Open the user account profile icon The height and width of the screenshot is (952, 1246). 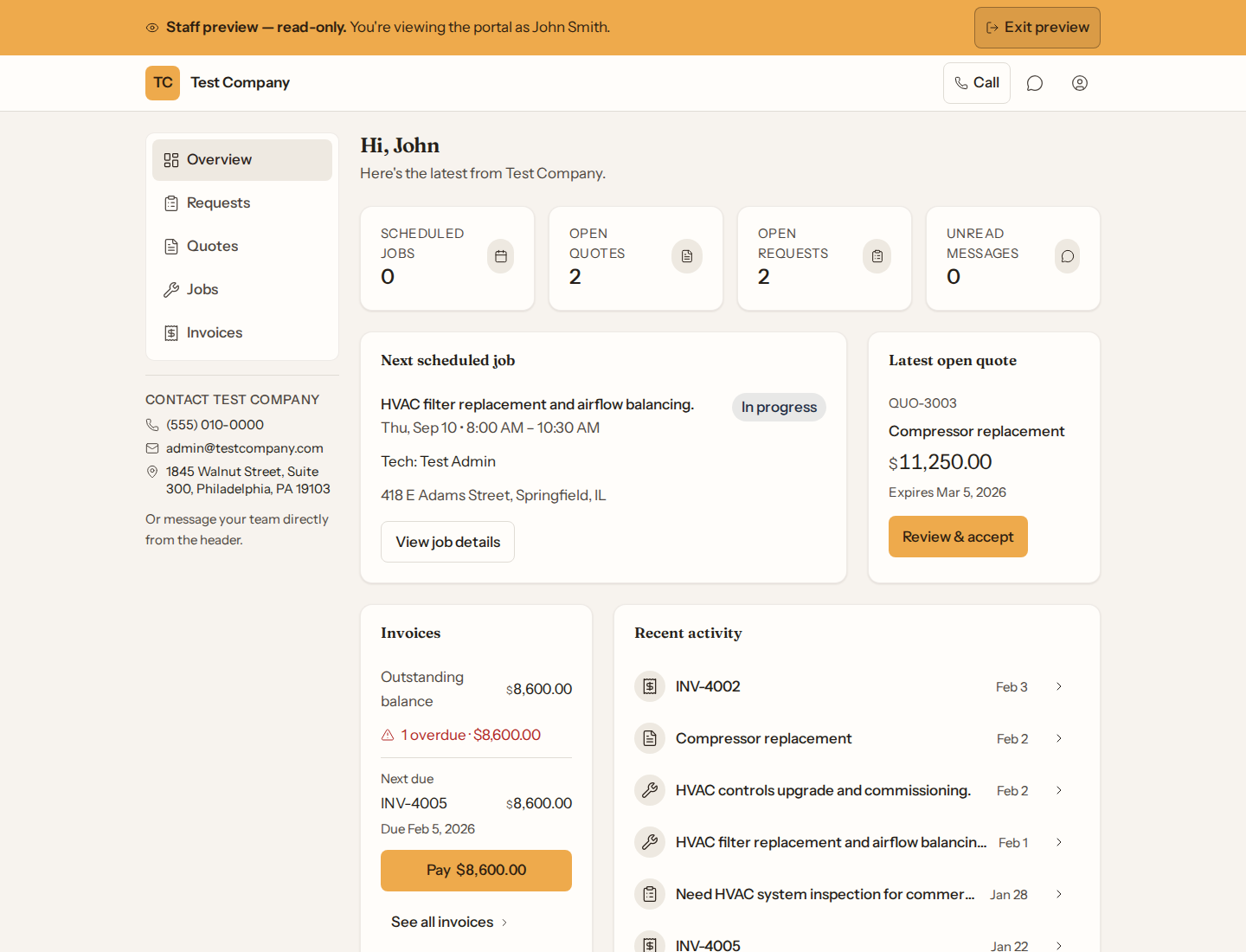[1080, 83]
